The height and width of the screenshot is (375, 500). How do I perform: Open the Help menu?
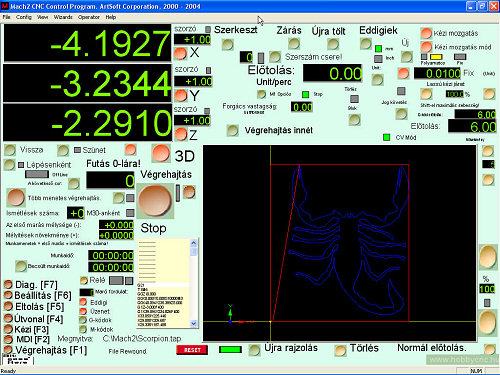tap(111, 17)
